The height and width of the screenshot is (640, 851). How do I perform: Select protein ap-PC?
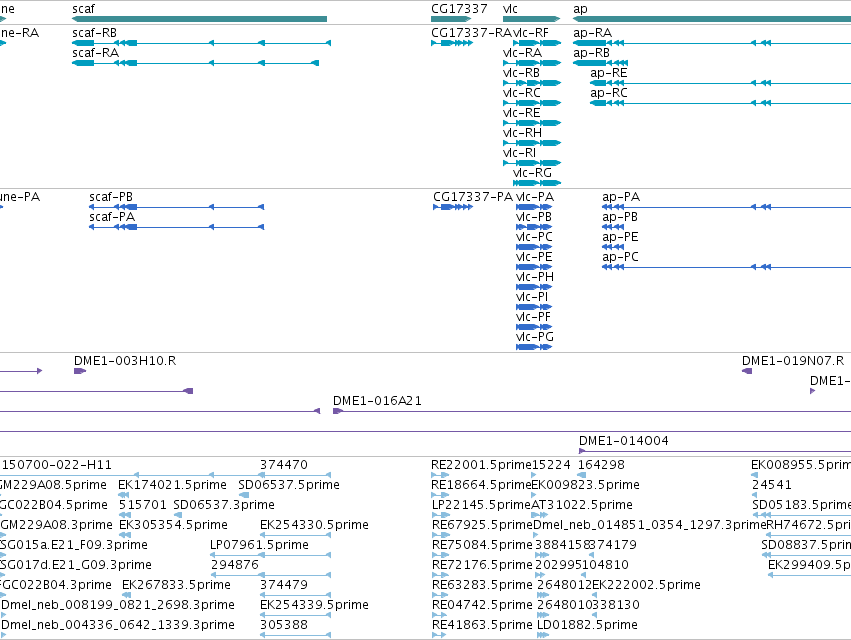click(620, 257)
